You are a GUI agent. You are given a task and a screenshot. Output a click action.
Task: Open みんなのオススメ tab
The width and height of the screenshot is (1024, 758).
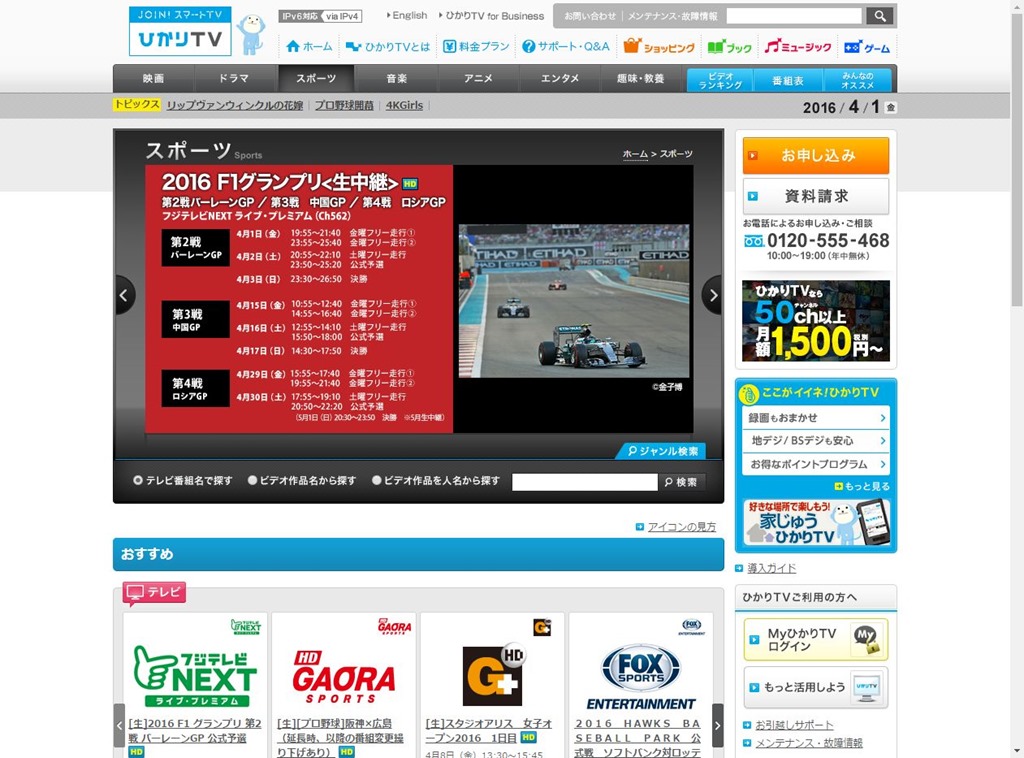857,80
